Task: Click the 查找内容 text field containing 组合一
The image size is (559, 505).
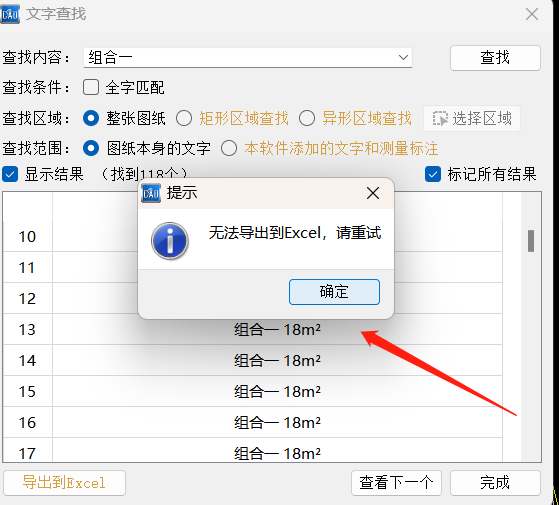Action: click(x=248, y=57)
